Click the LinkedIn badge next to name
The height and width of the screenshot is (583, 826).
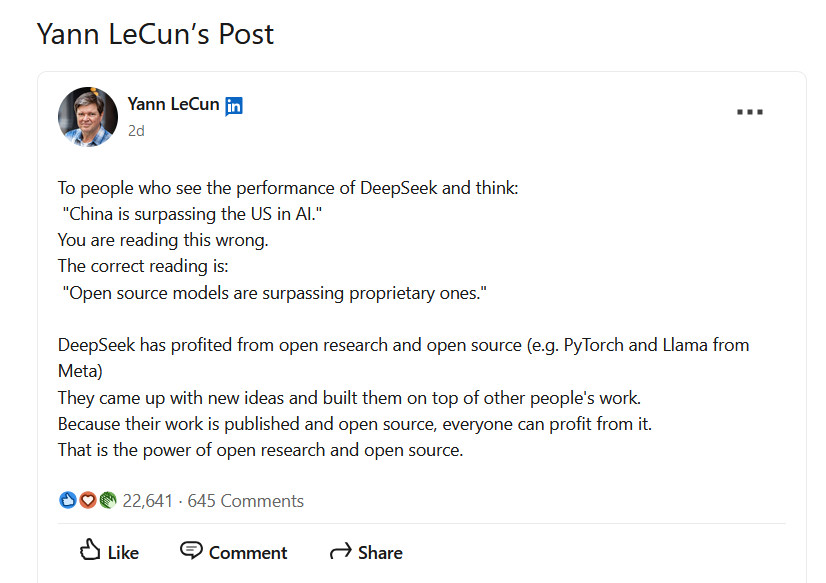[234, 106]
